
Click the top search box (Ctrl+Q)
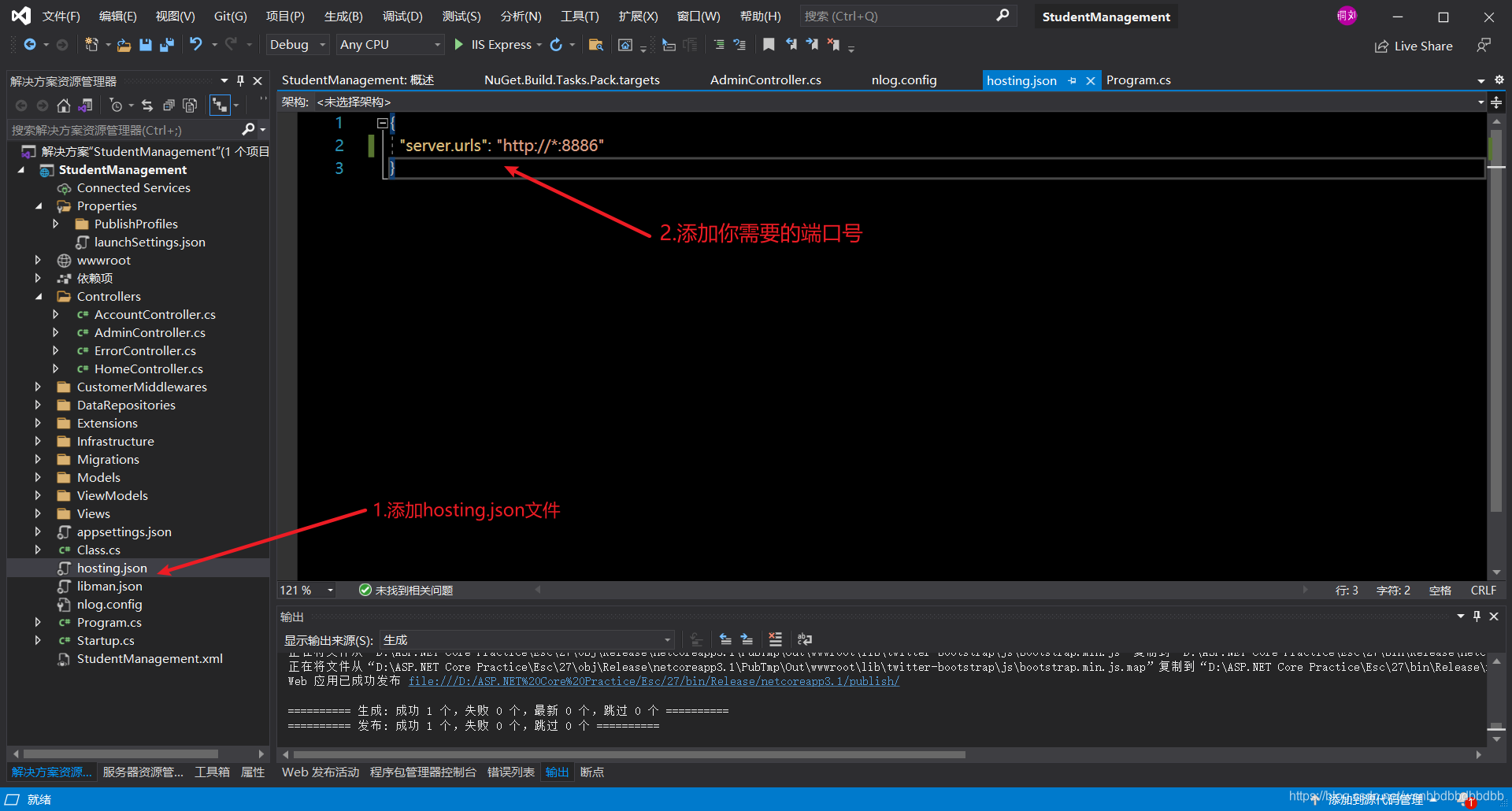(907, 16)
